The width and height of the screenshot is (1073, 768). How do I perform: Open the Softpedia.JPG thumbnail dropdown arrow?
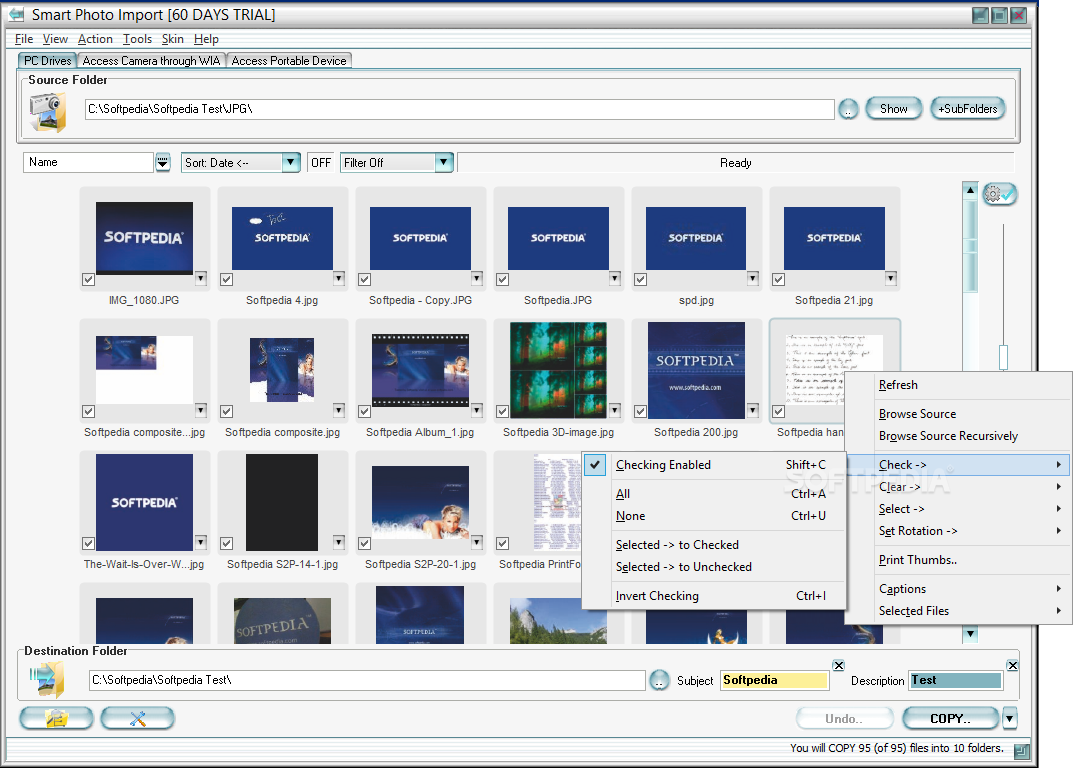click(615, 278)
